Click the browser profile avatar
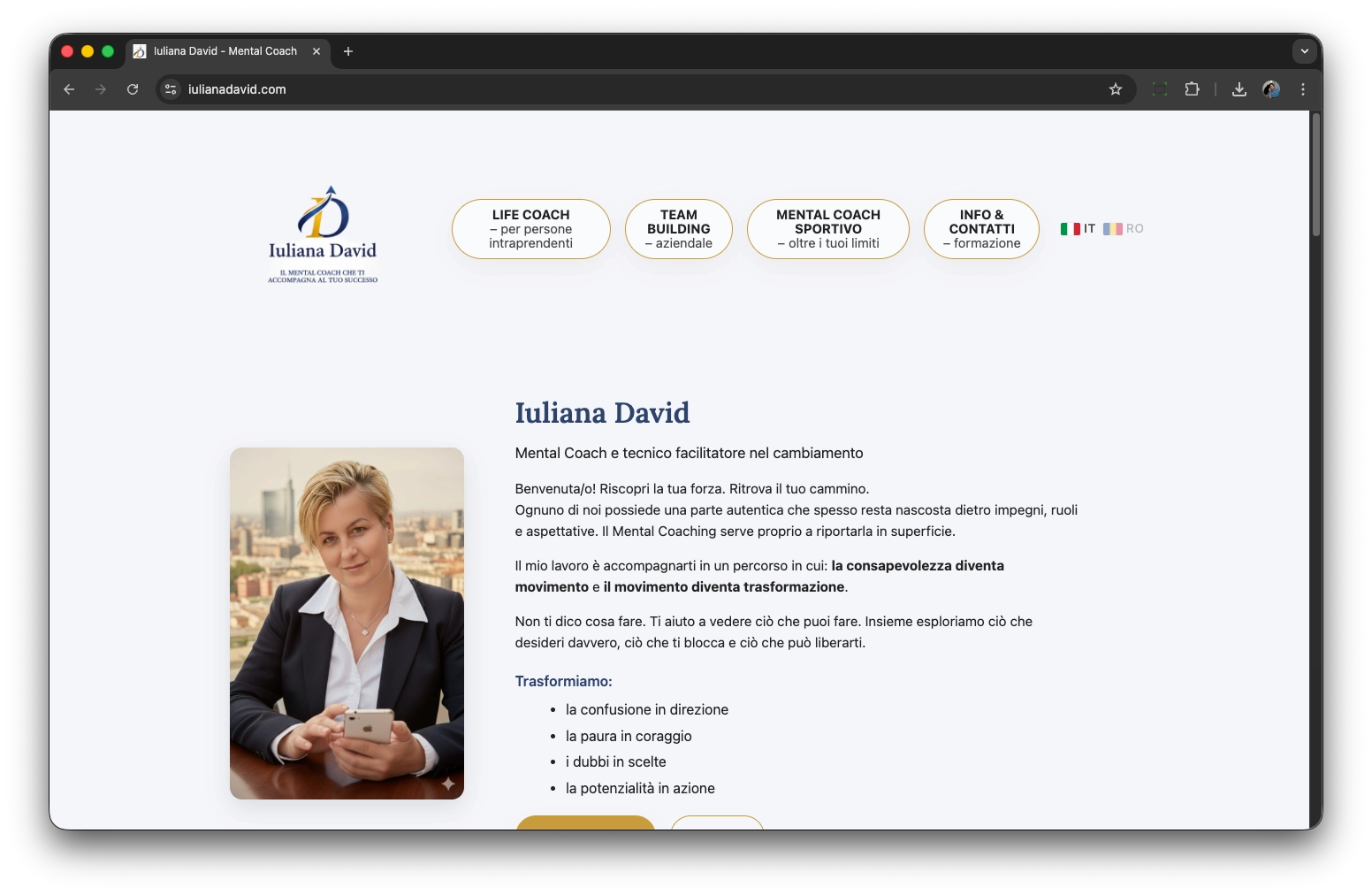Screen dimensions: 1372x895 [1271, 89]
